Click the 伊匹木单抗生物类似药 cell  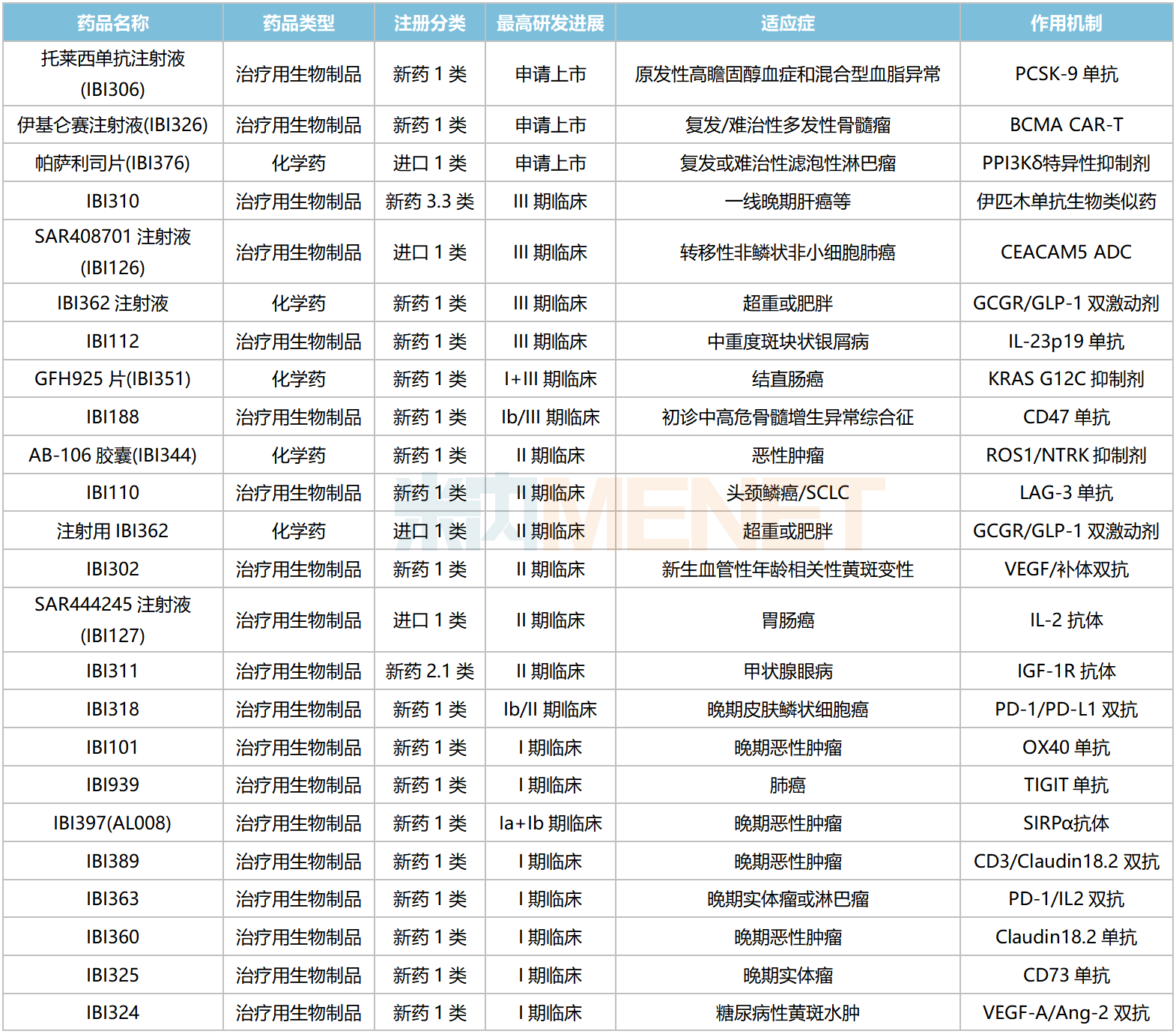click(1067, 201)
